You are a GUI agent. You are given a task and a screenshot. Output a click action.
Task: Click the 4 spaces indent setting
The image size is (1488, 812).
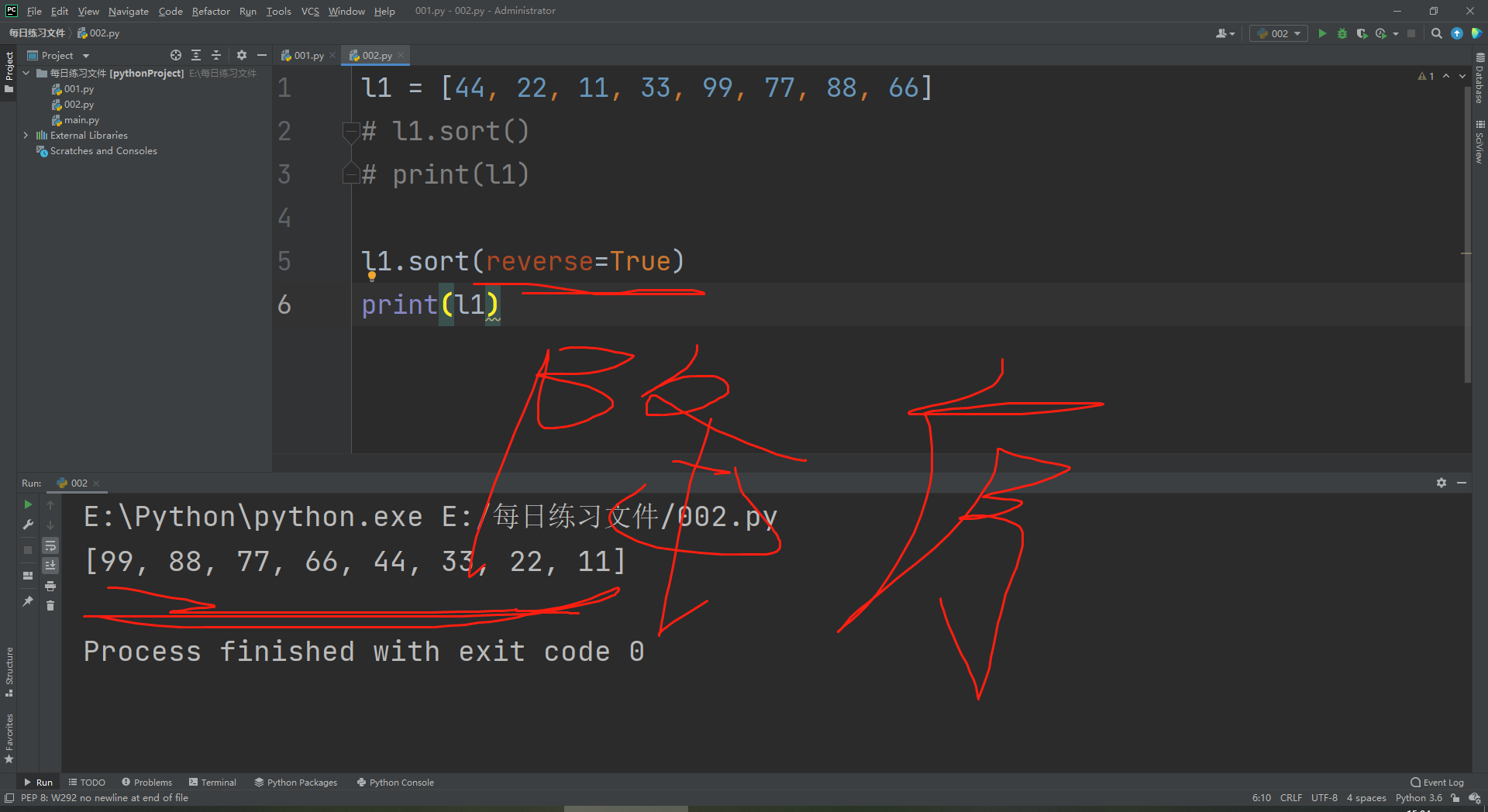[x=1366, y=798]
